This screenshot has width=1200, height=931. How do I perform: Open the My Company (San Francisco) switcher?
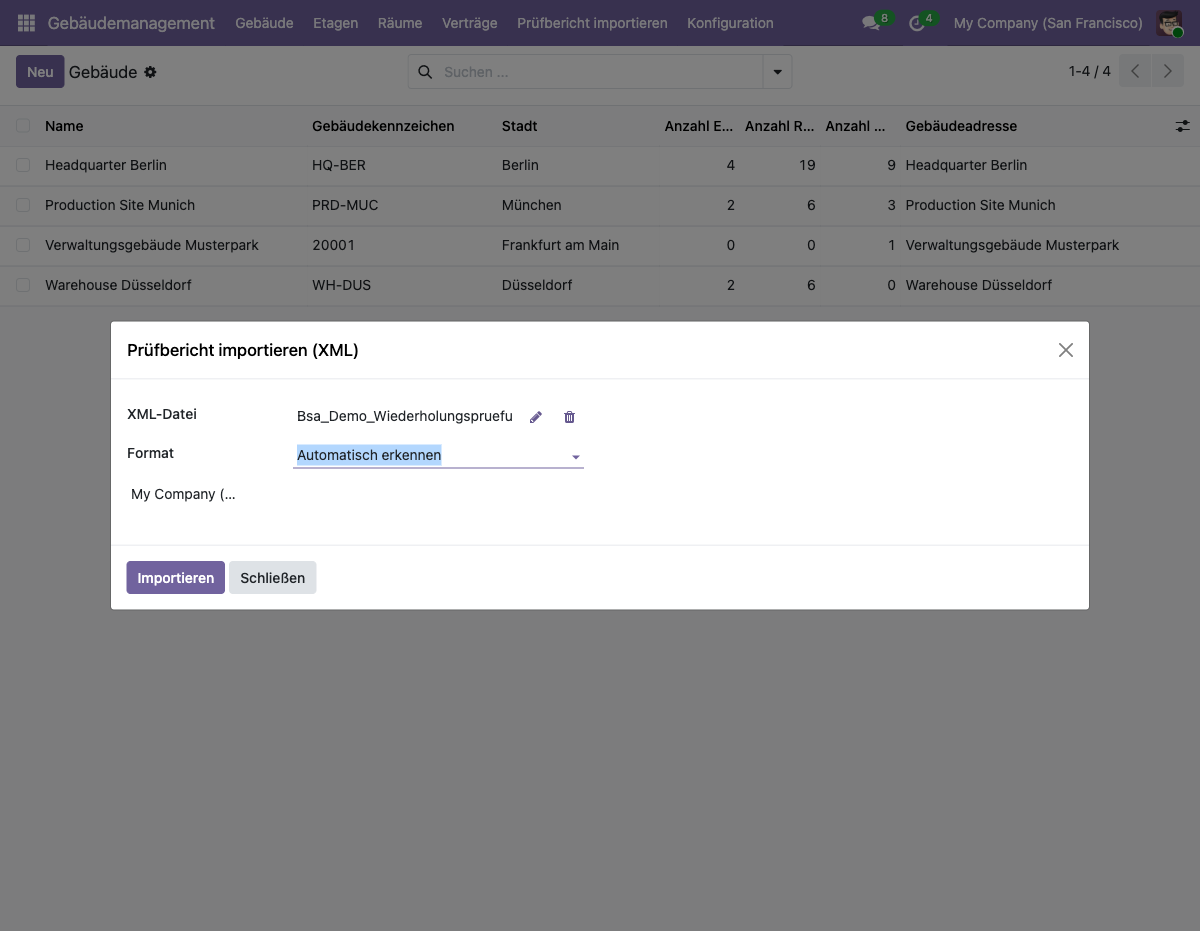[1048, 23]
